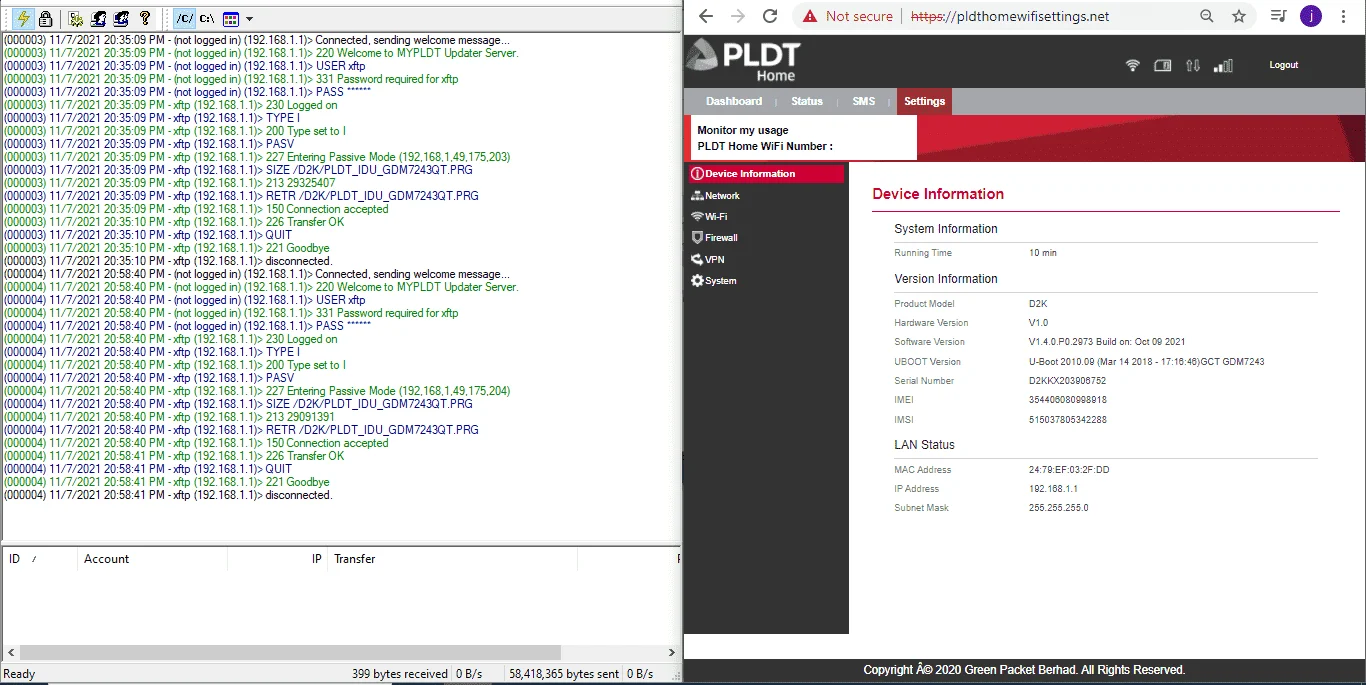This screenshot has width=1366, height=685.
Task: Open Wi-Fi settings in the sidebar
Action: pos(709,217)
